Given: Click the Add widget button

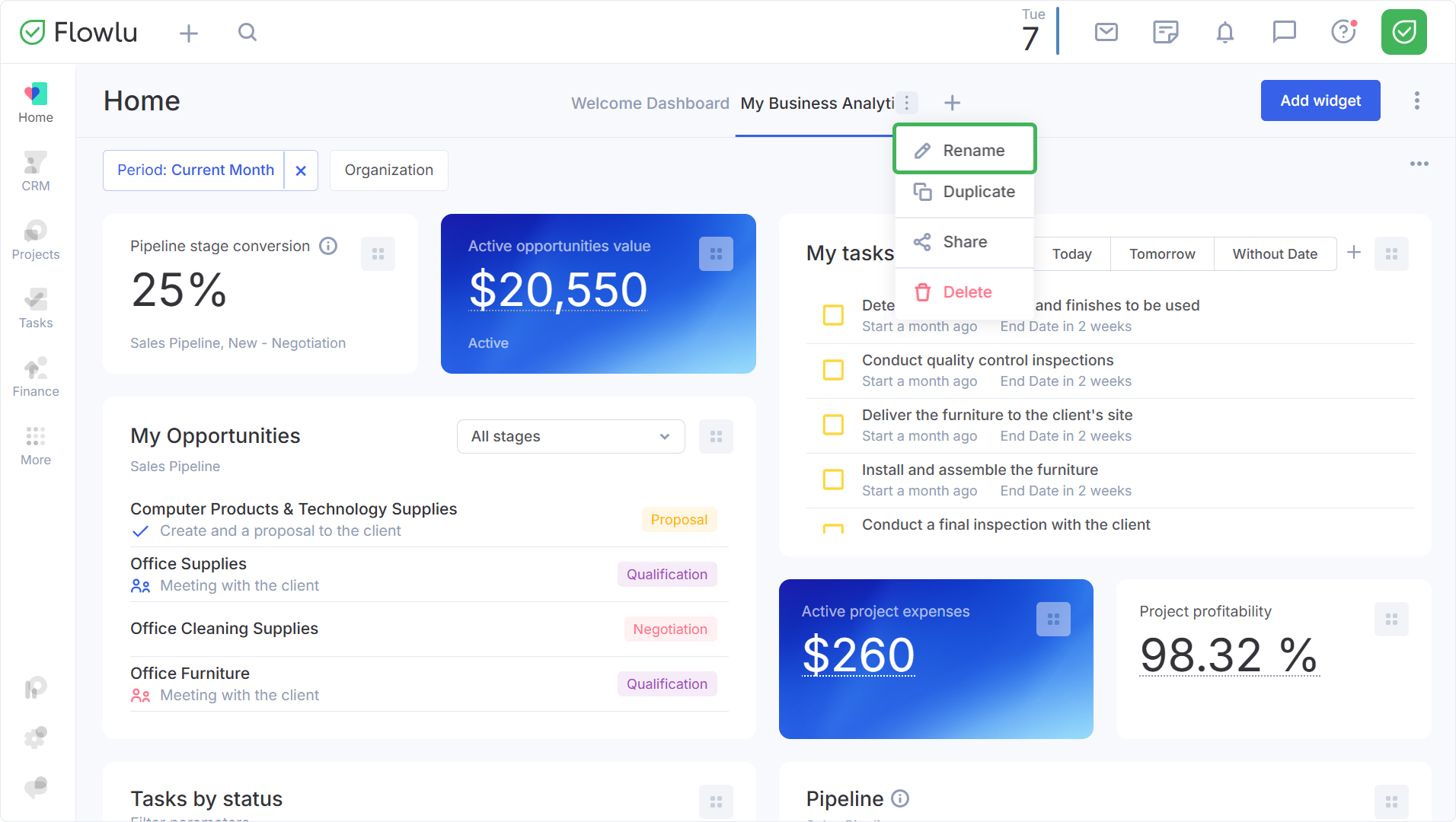Looking at the screenshot, I should coord(1320,100).
